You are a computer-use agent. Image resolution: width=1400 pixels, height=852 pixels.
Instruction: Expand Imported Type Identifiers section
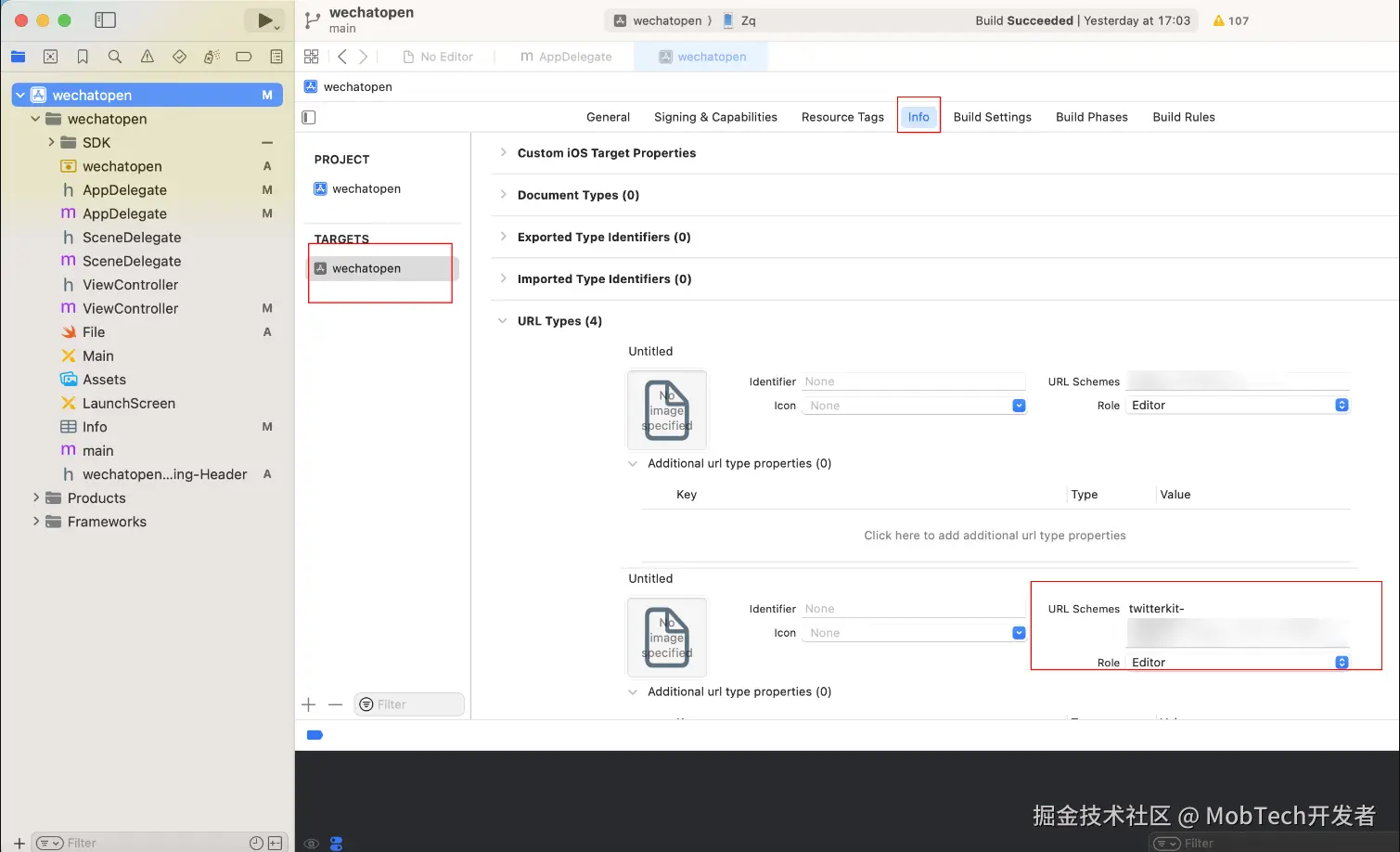(503, 278)
